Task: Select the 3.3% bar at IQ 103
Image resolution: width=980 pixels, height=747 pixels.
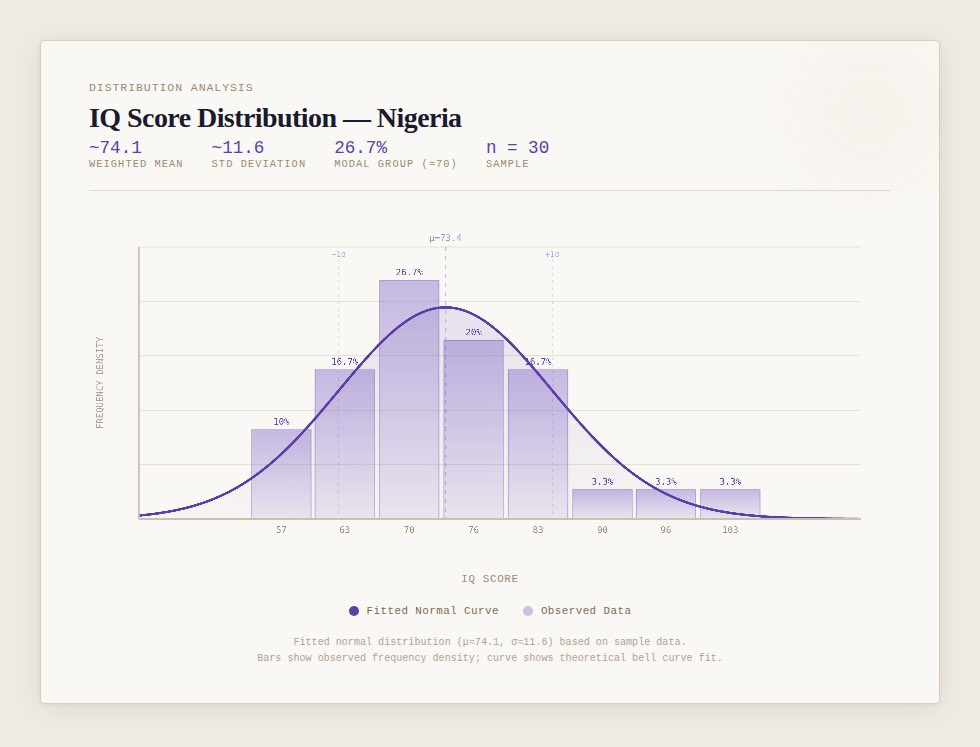Action: click(730, 504)
